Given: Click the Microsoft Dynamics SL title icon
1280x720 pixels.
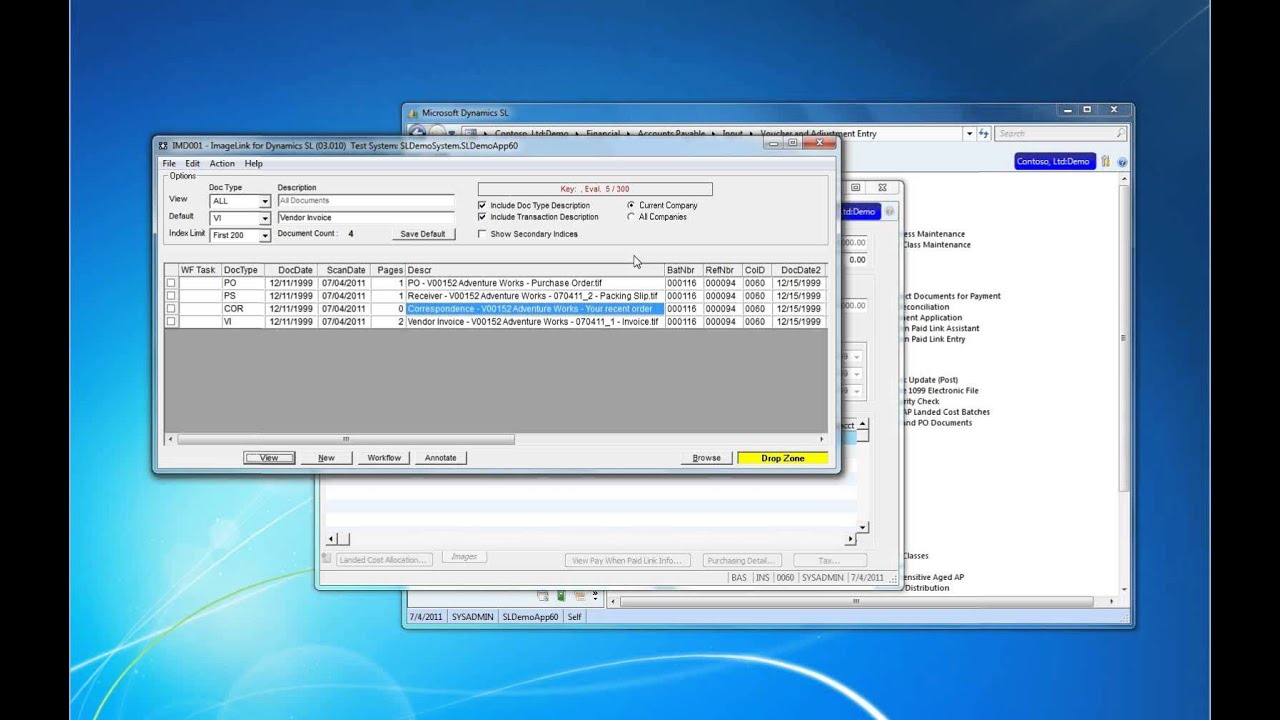Looking at the screenshot, I should point(413,113).
